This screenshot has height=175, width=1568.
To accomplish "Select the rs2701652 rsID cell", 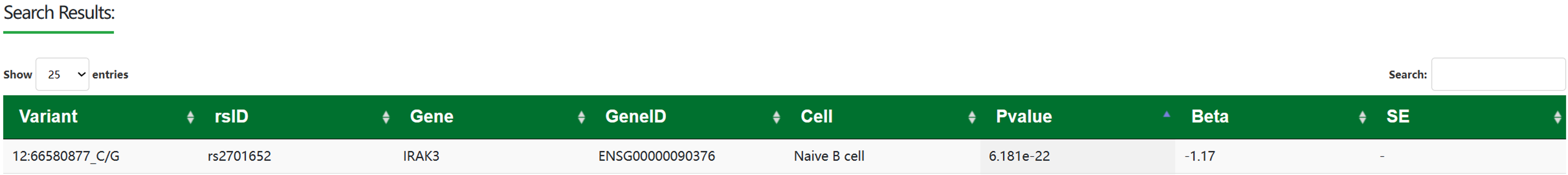I will point(239,156).
